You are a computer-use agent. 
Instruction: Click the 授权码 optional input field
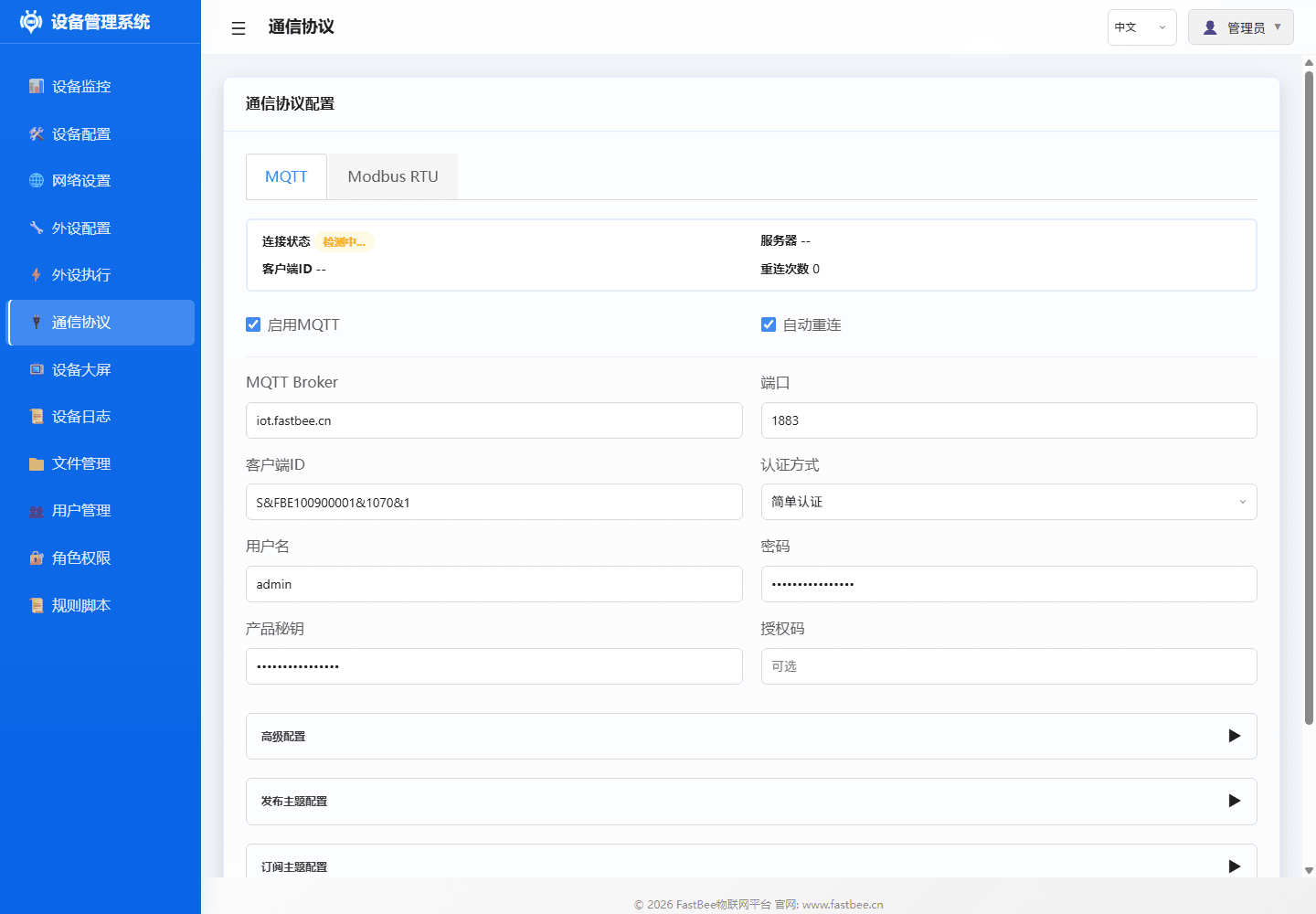click(1009, 666)
